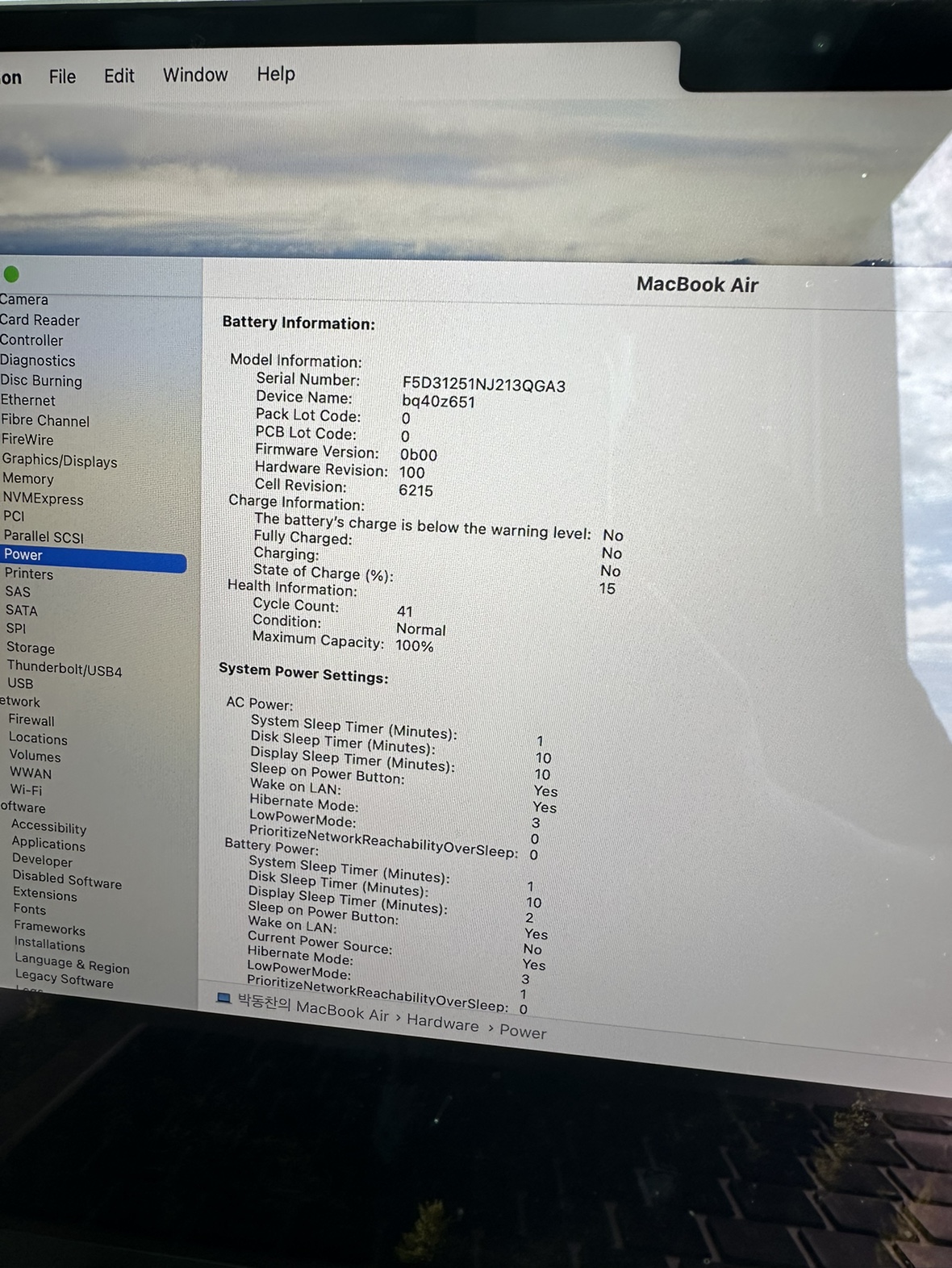Click firmware version value 0b00
The image size is (952, 1268).
coord(419,455)
